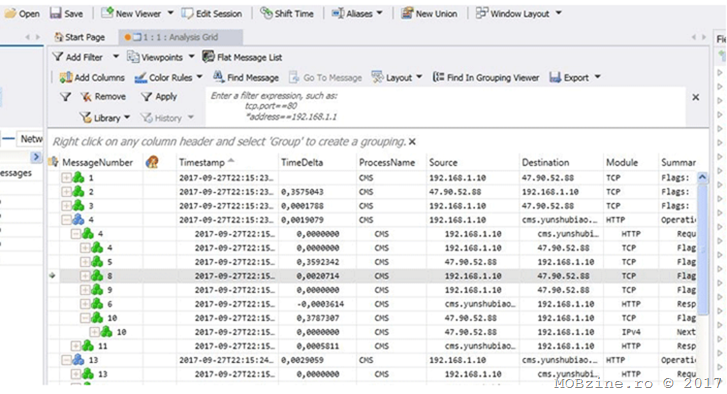Expand message row 2
The width and height of the screenshot is (727, 394).
(66, 191)
